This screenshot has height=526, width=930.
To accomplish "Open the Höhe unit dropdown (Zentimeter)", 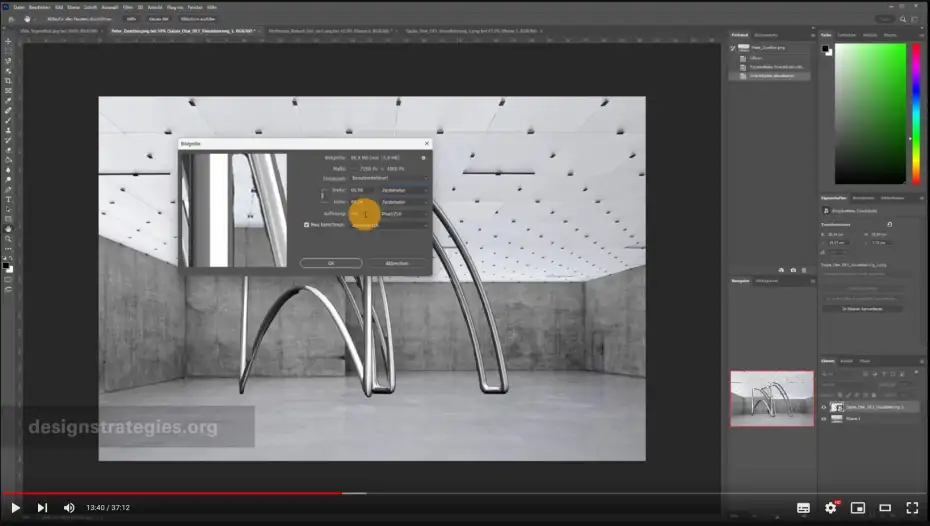I will [x=404, y=202].
